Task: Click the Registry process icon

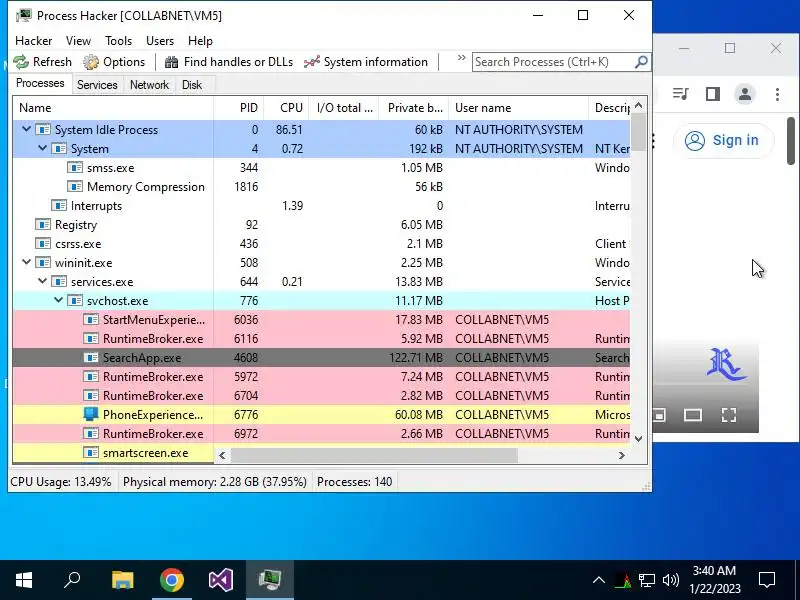Action: pos(43,224)
